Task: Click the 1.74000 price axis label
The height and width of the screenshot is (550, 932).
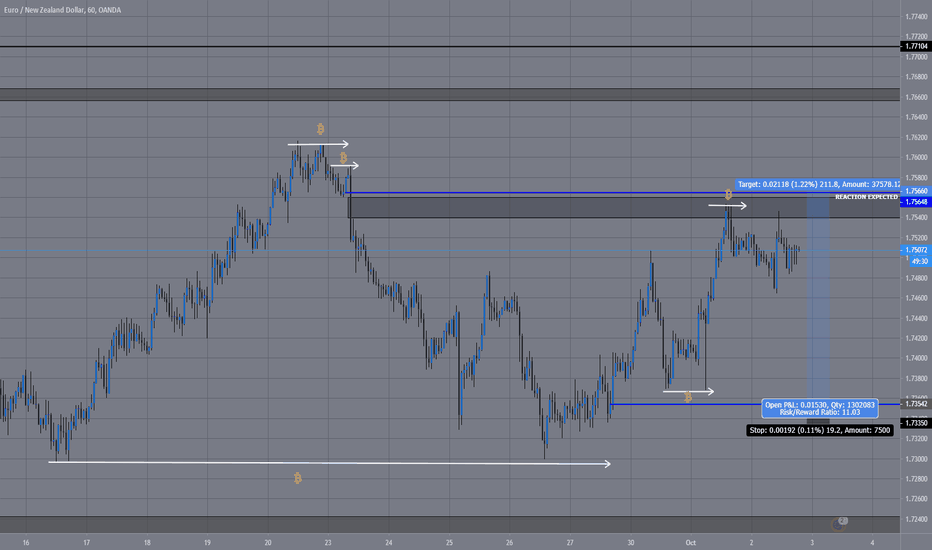Action: coord(916,359)
